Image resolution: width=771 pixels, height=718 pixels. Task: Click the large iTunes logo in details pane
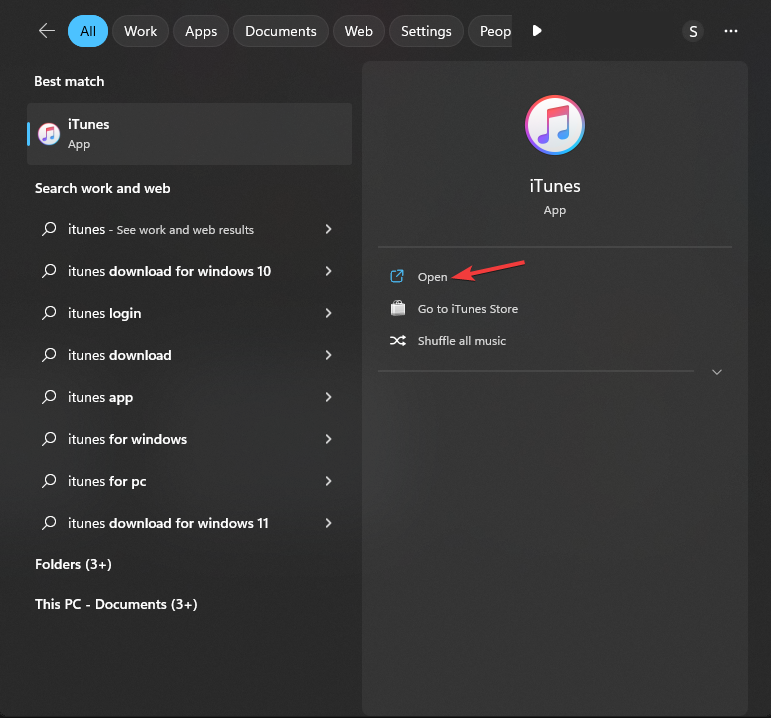point(555,125)
